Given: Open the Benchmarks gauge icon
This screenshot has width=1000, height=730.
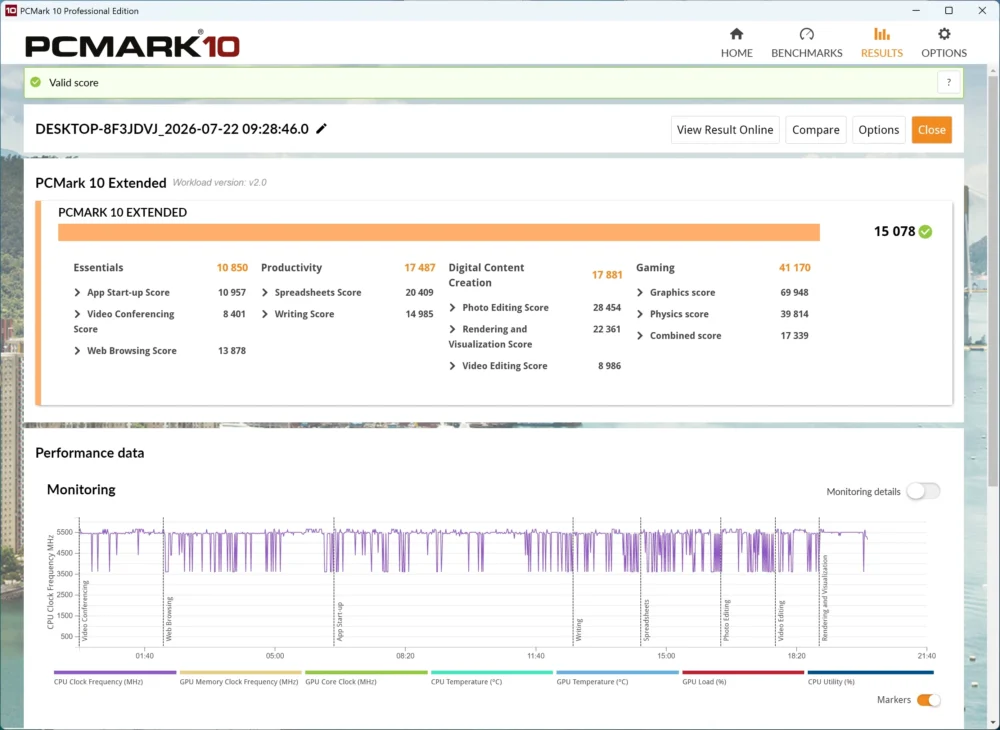Looking at the screenshot, I should coord(807,34).
